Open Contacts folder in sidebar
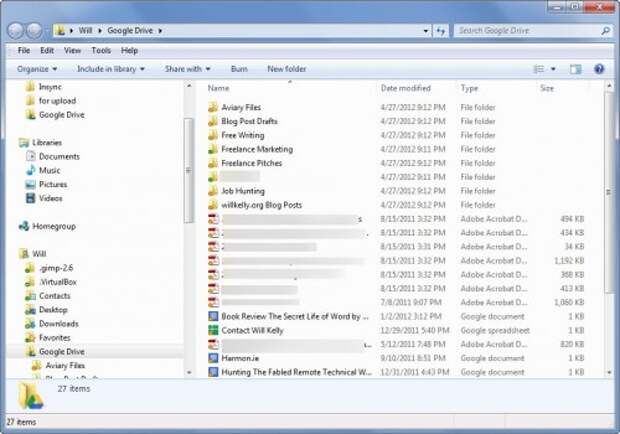This screenshot has width=620, height=434. pos(55,296)
